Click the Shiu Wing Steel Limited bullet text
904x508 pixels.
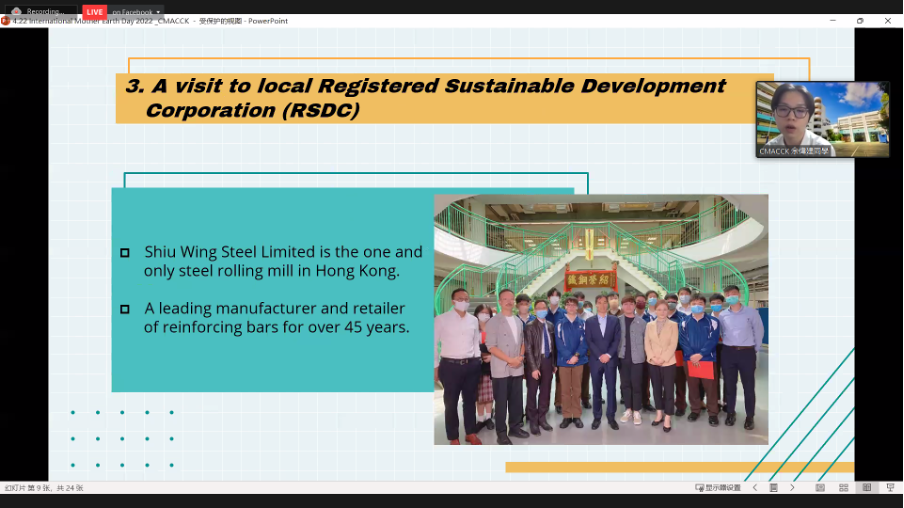click(283, 261)
